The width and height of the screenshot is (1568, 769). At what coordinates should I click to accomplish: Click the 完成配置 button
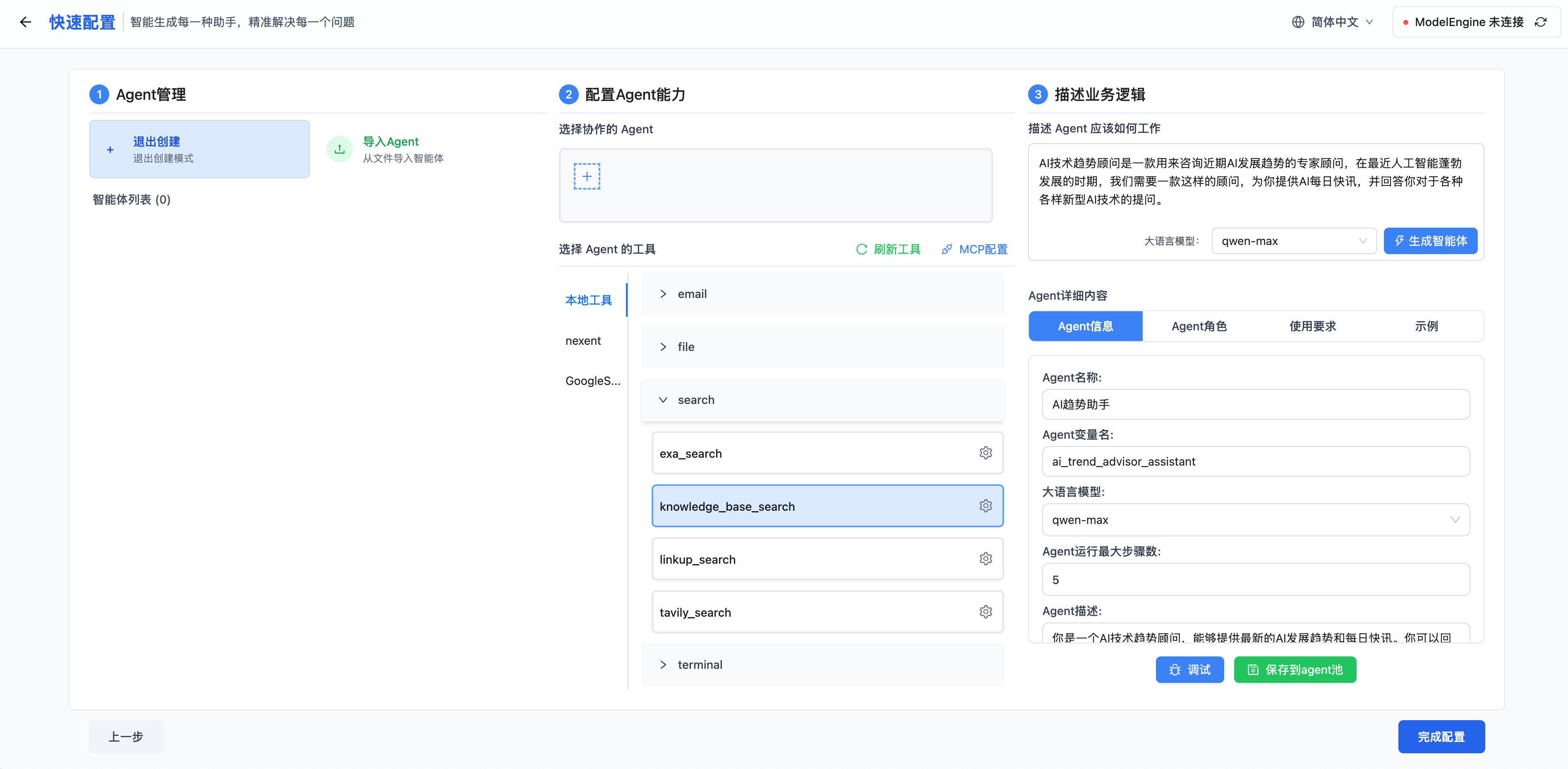(x=1440, y=737)
